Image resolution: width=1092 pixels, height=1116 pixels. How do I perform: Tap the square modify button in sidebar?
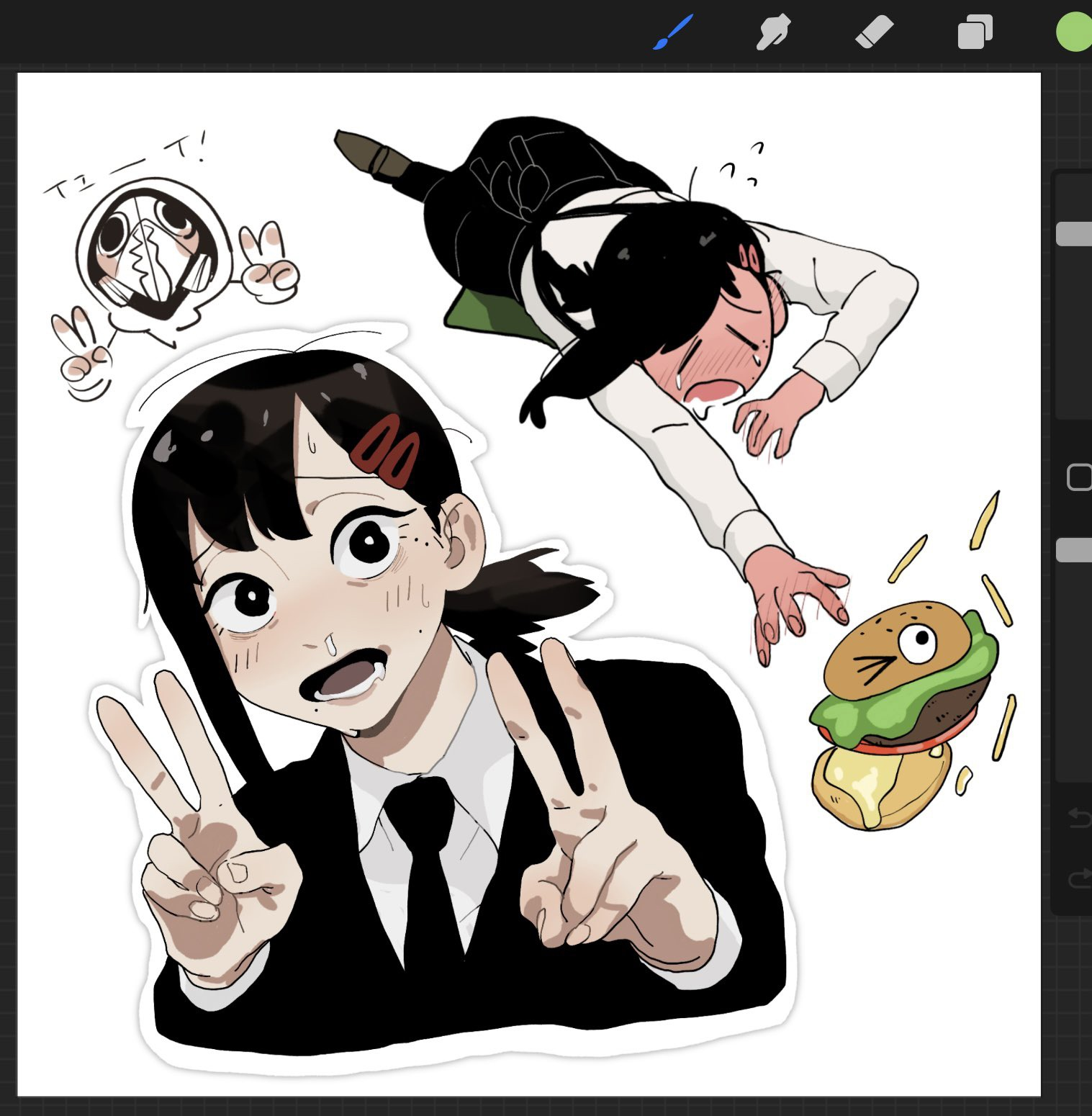point(1079,477)
